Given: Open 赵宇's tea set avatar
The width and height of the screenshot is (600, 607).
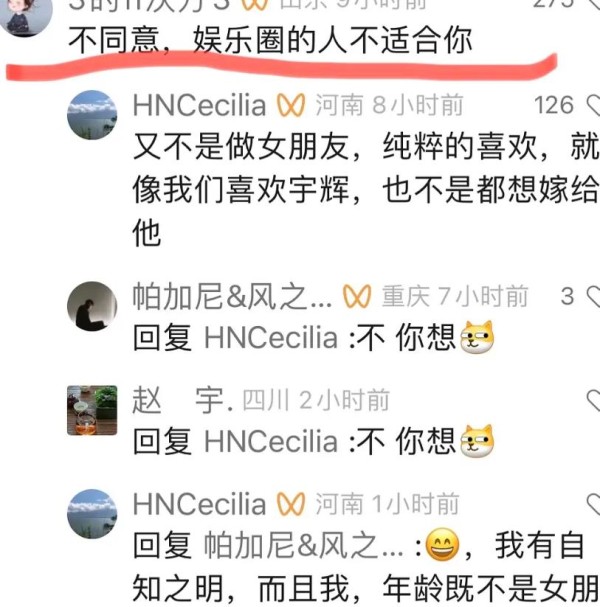Looking at the screenshot, I should 92,410.
